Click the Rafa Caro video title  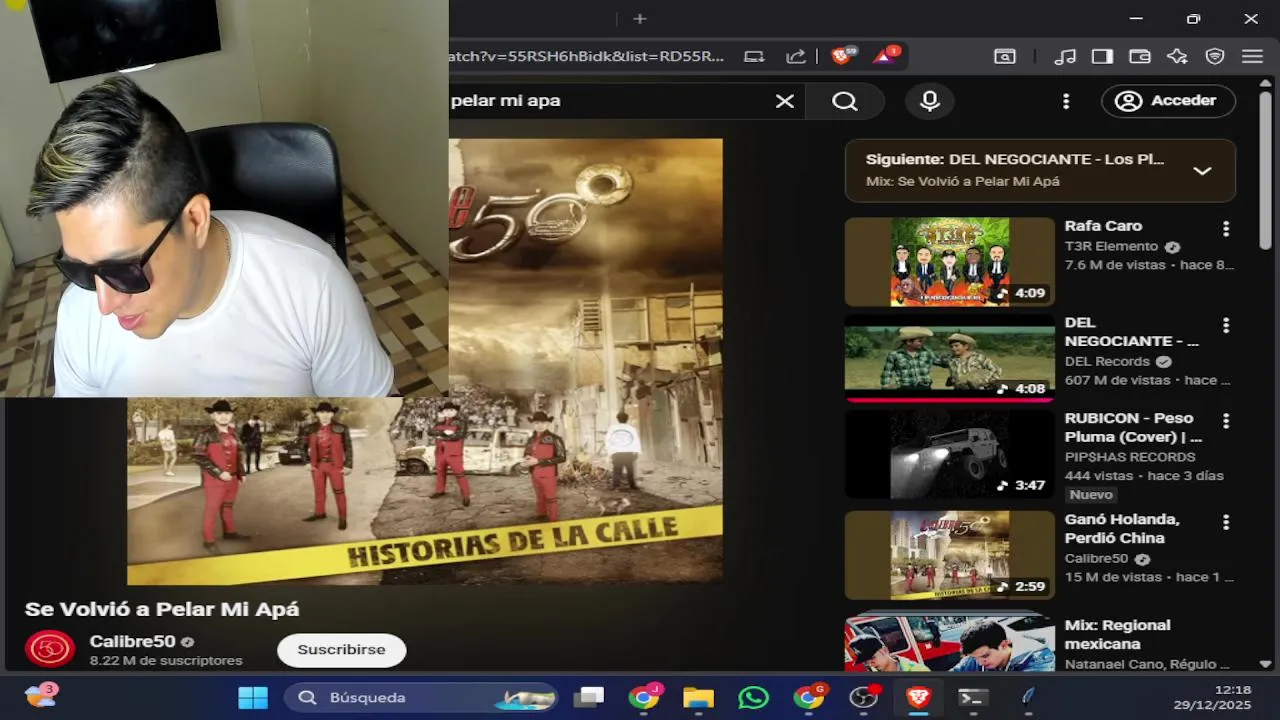point(1103,226)
